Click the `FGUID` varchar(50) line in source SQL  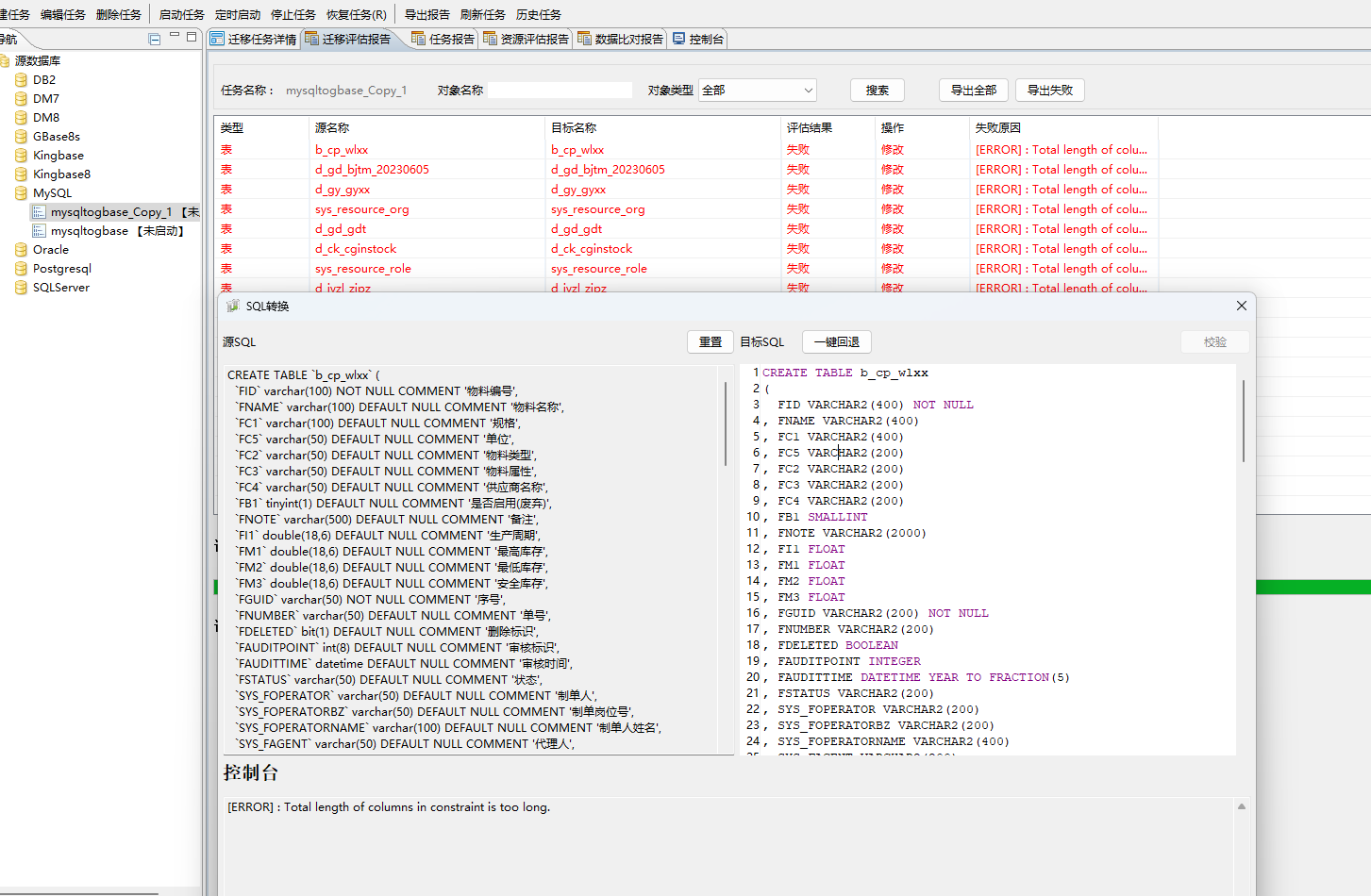pos(371,600)
